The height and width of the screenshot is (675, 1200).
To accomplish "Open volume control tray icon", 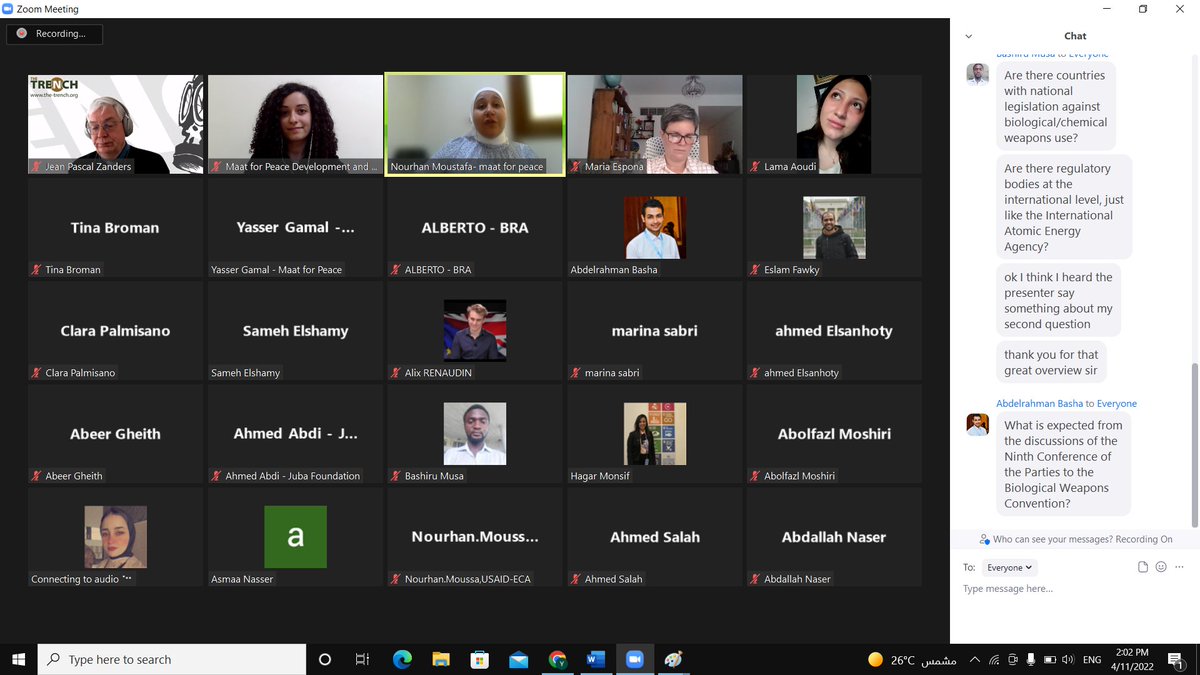I will pos(1068,659).
